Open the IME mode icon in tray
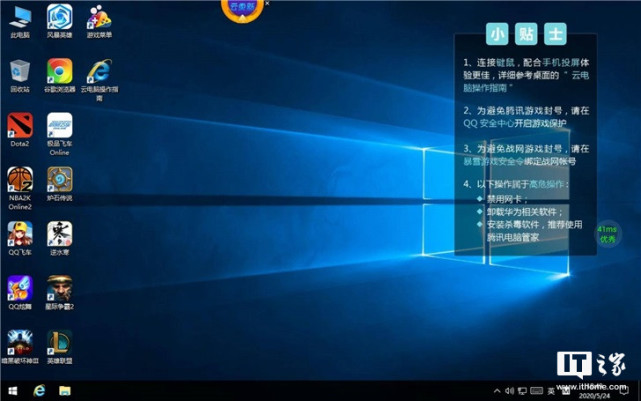 (566, 391)
